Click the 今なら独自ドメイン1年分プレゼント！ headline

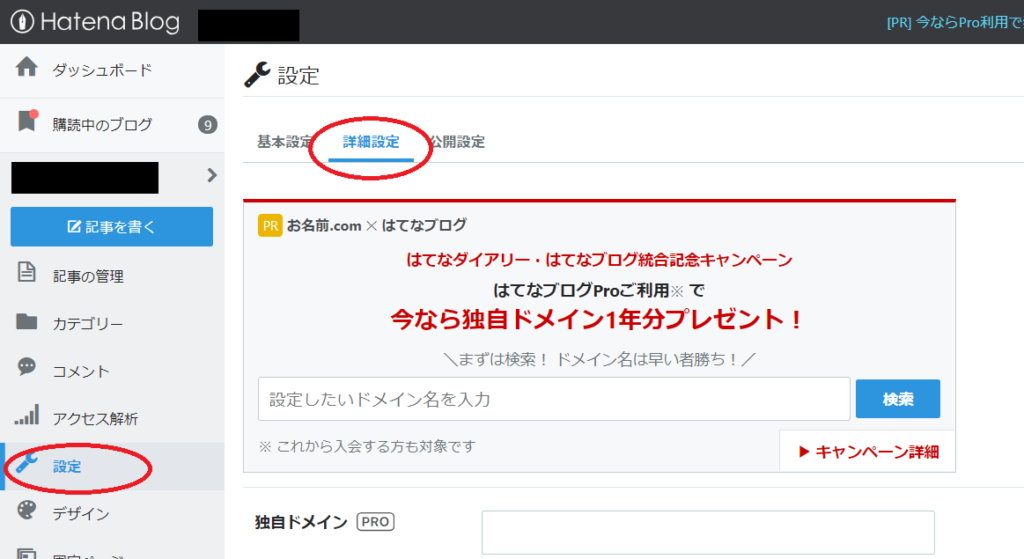[x=596, y=319]
